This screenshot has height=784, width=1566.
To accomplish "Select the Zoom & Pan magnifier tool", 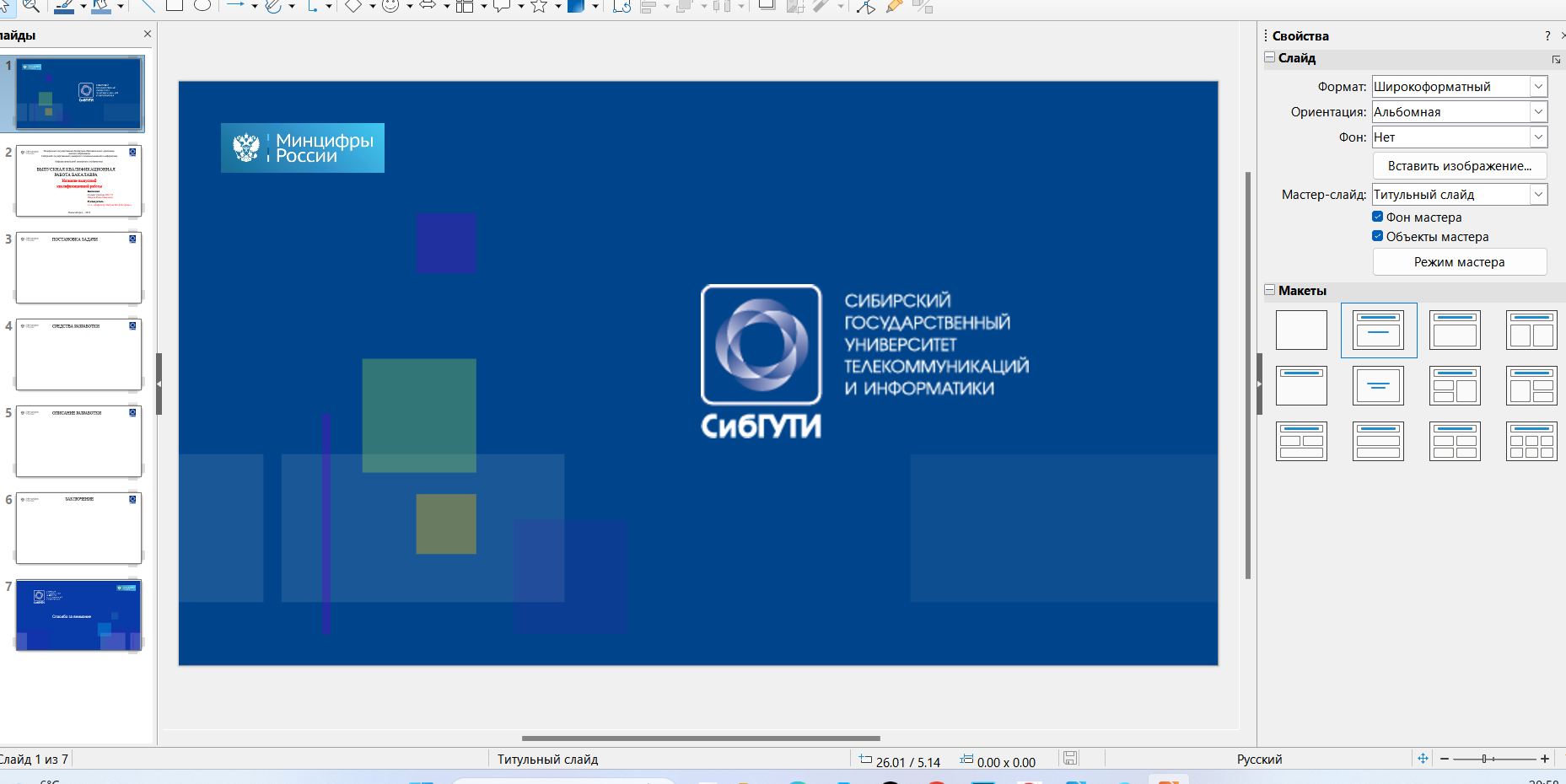I will click(31, 6).
